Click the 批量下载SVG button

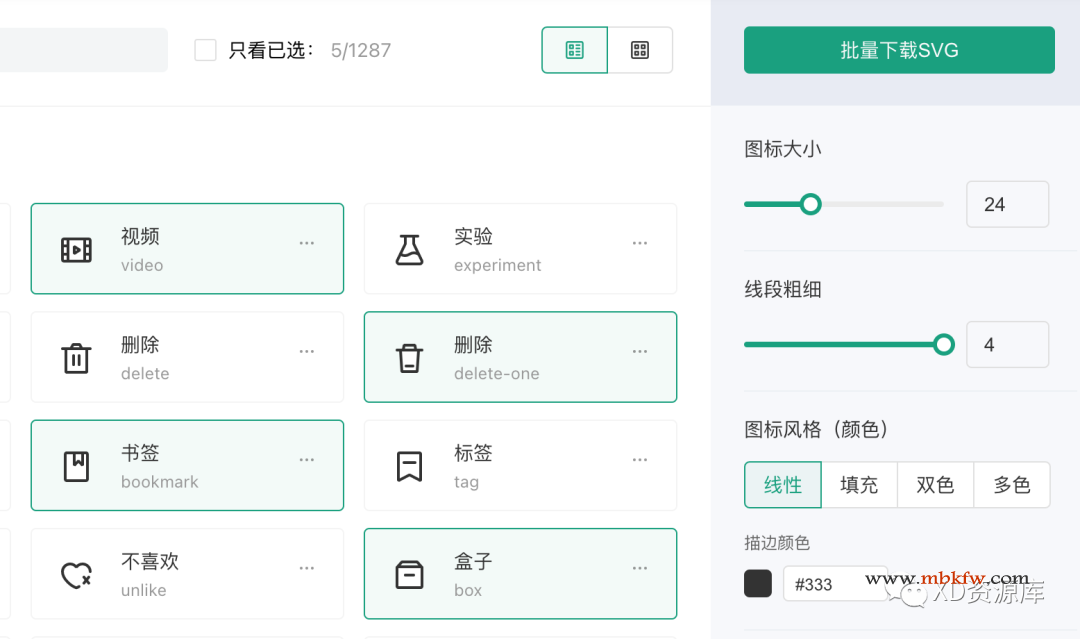(899, 50)
